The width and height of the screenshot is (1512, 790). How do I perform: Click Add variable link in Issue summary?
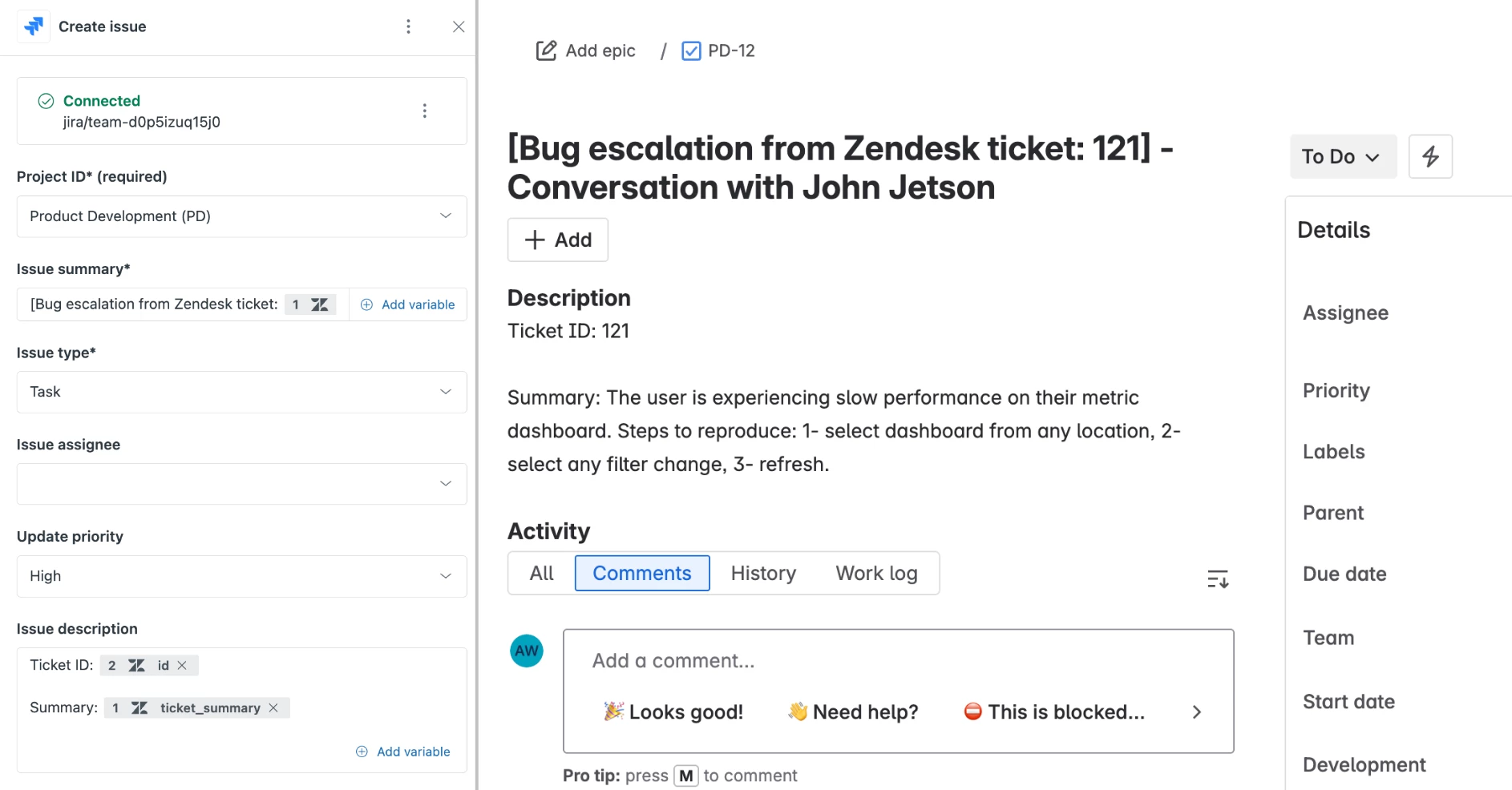point(408,304)
